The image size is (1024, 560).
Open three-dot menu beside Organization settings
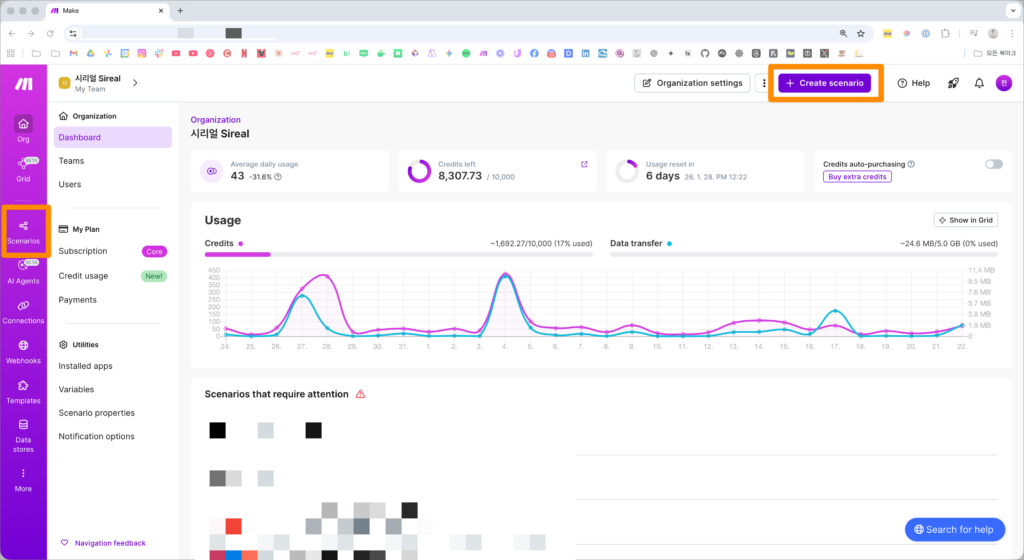765,83
